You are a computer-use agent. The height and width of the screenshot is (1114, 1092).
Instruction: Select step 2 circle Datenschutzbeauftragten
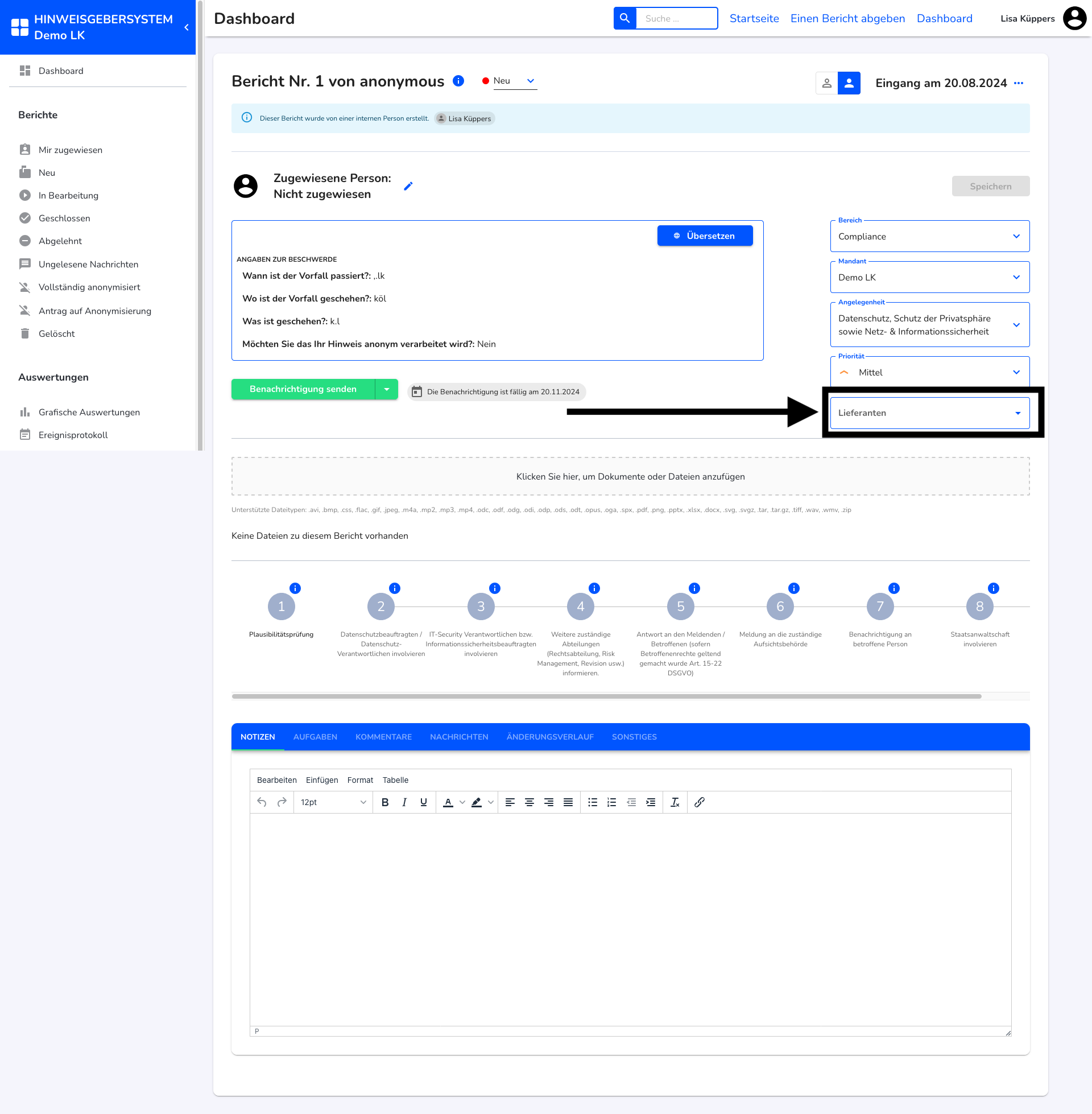point(381,606)
